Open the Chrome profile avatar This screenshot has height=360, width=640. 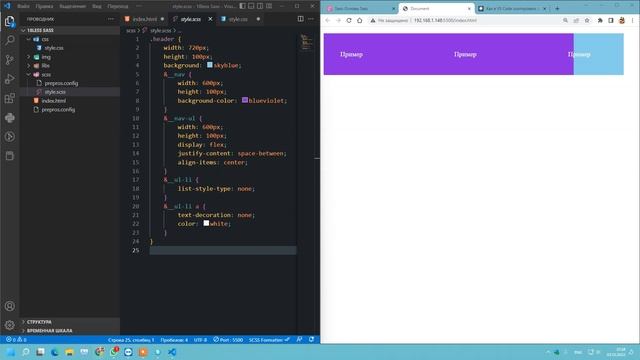point(622,20)
